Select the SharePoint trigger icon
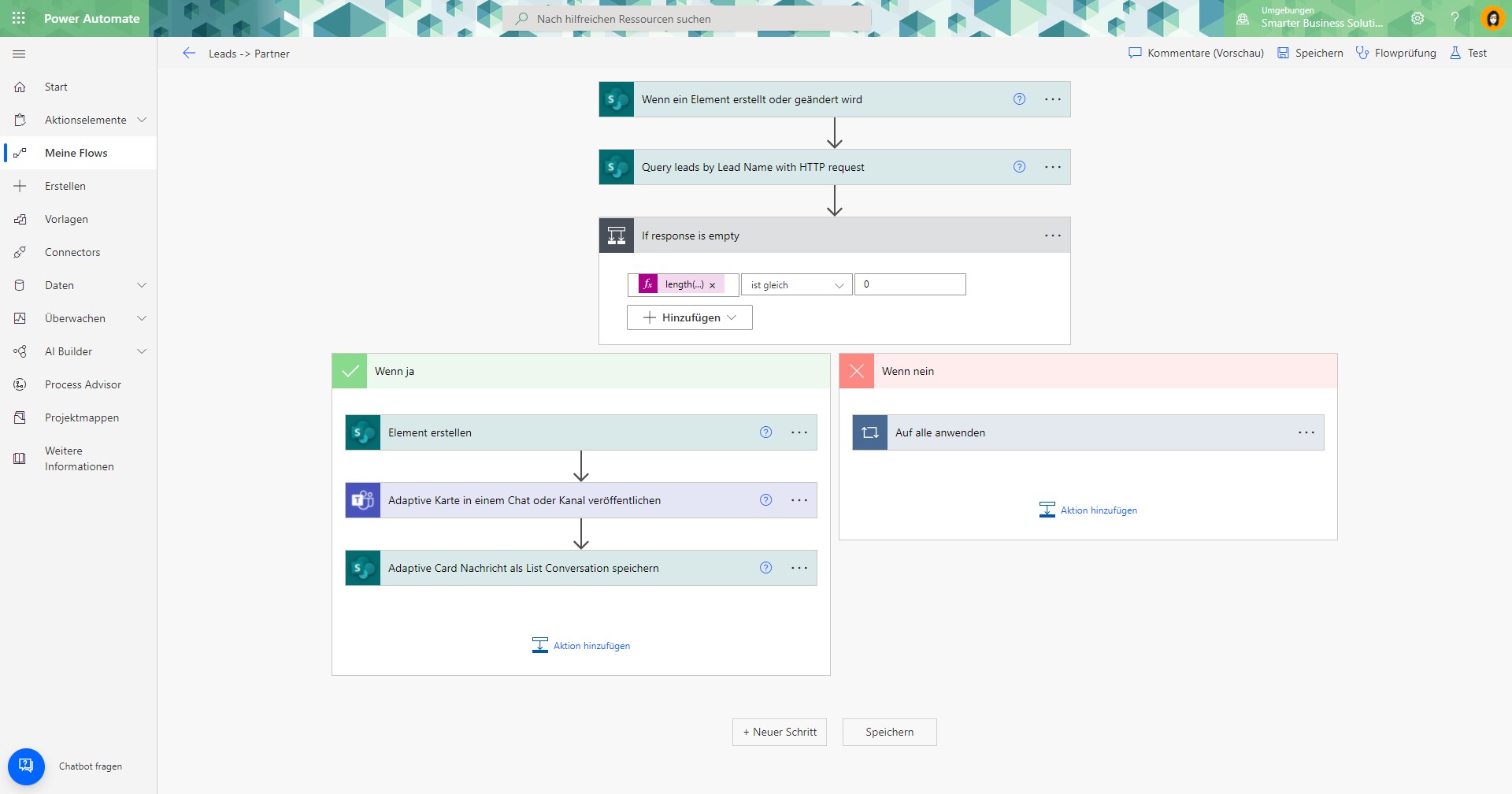 [x=617, y=99]
